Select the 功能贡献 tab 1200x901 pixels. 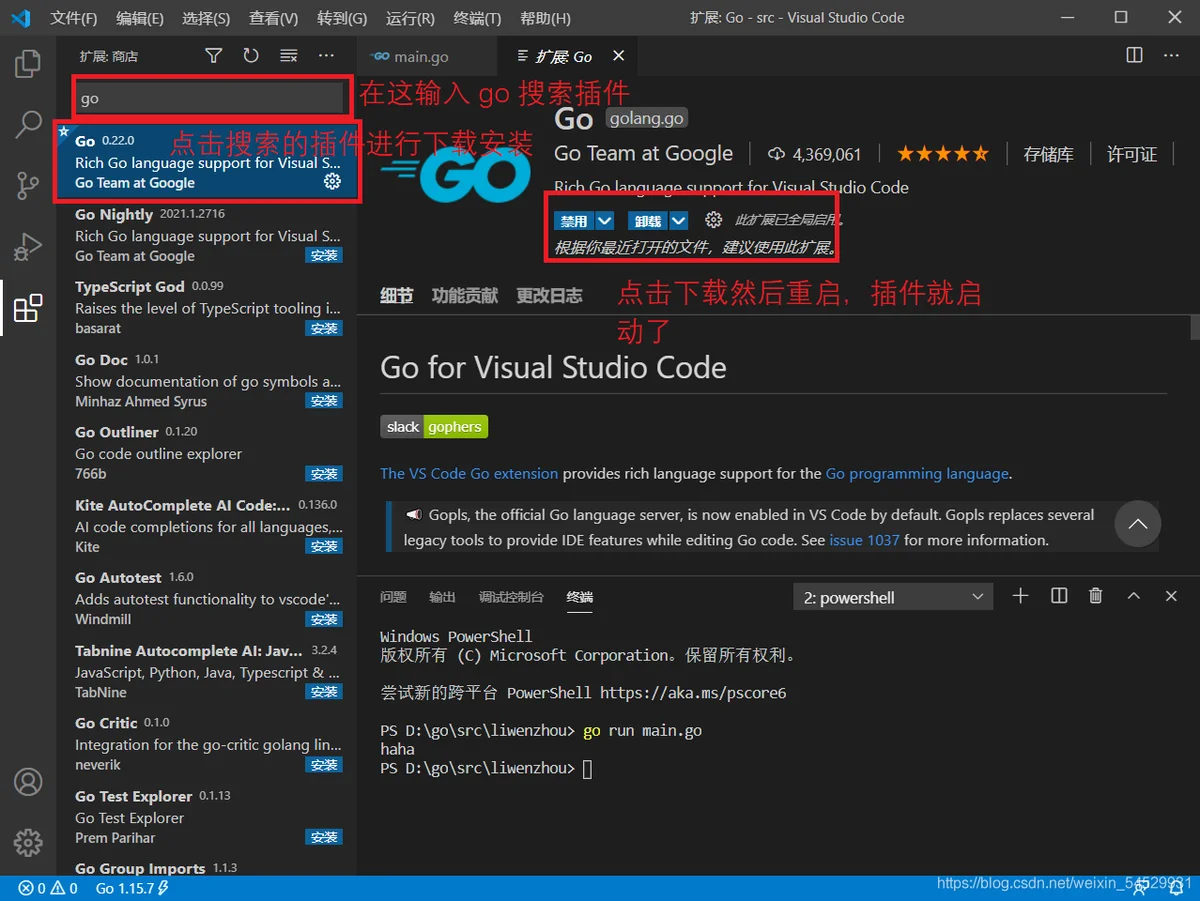pyautogui.click(x=465, y=295)
